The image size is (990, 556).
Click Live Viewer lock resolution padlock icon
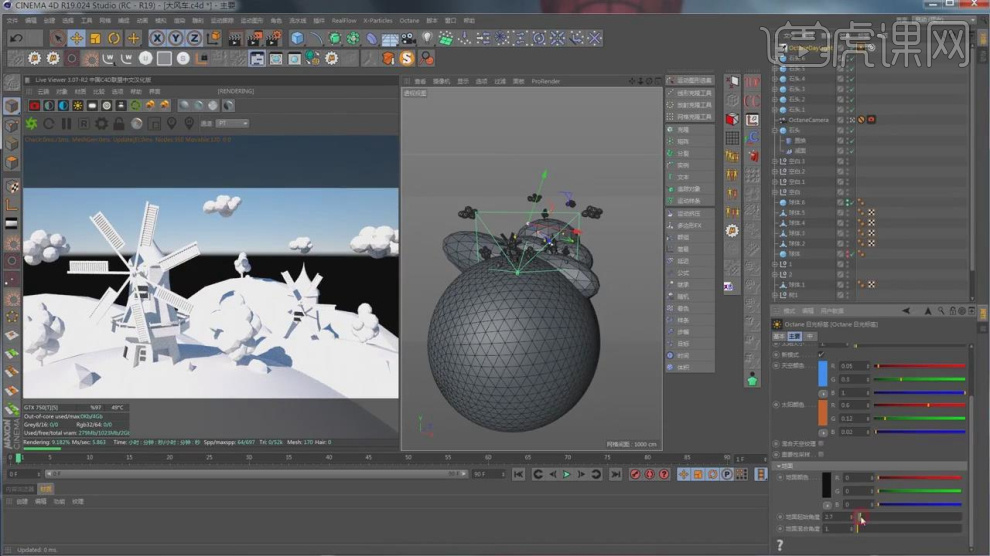(x=119, y=123)
